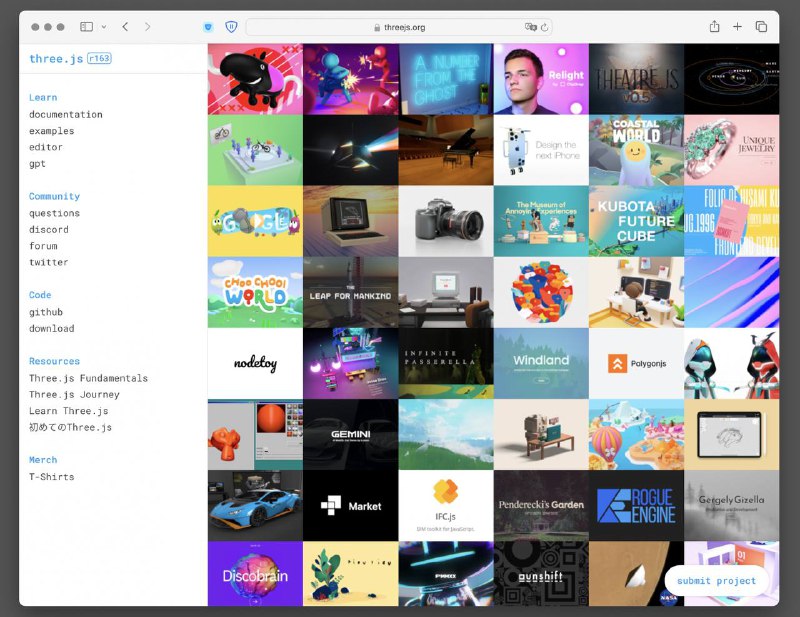The height and width of the screenshot is (617, 800).
Task: Reload the page with refresh icon
Action: pos(544,28)
